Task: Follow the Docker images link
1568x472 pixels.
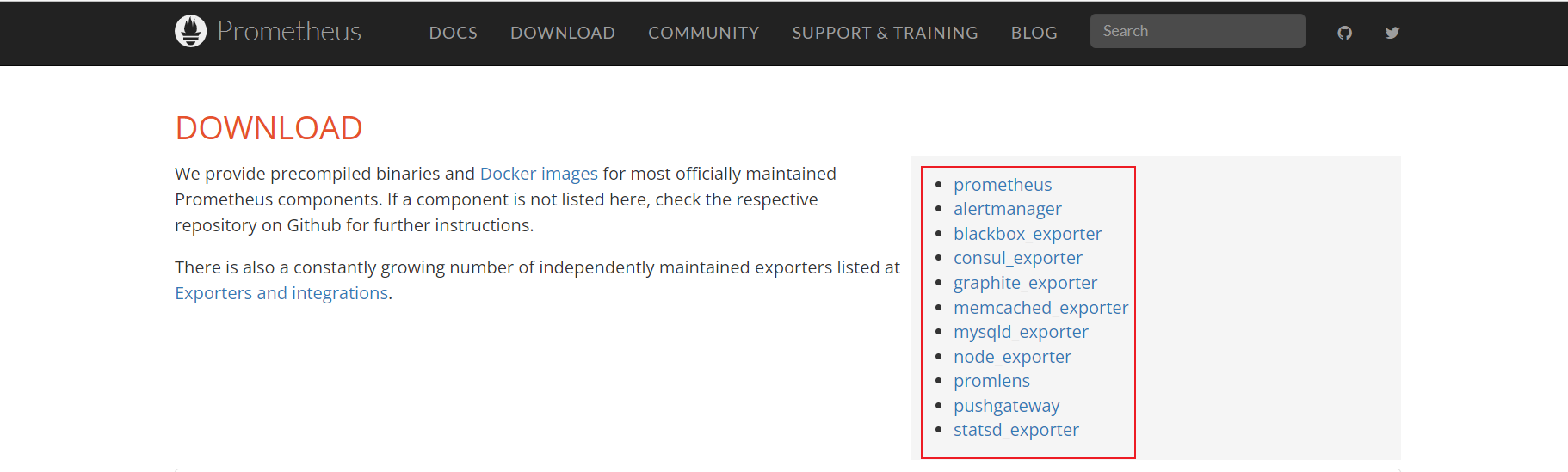Action: [538, 174]
